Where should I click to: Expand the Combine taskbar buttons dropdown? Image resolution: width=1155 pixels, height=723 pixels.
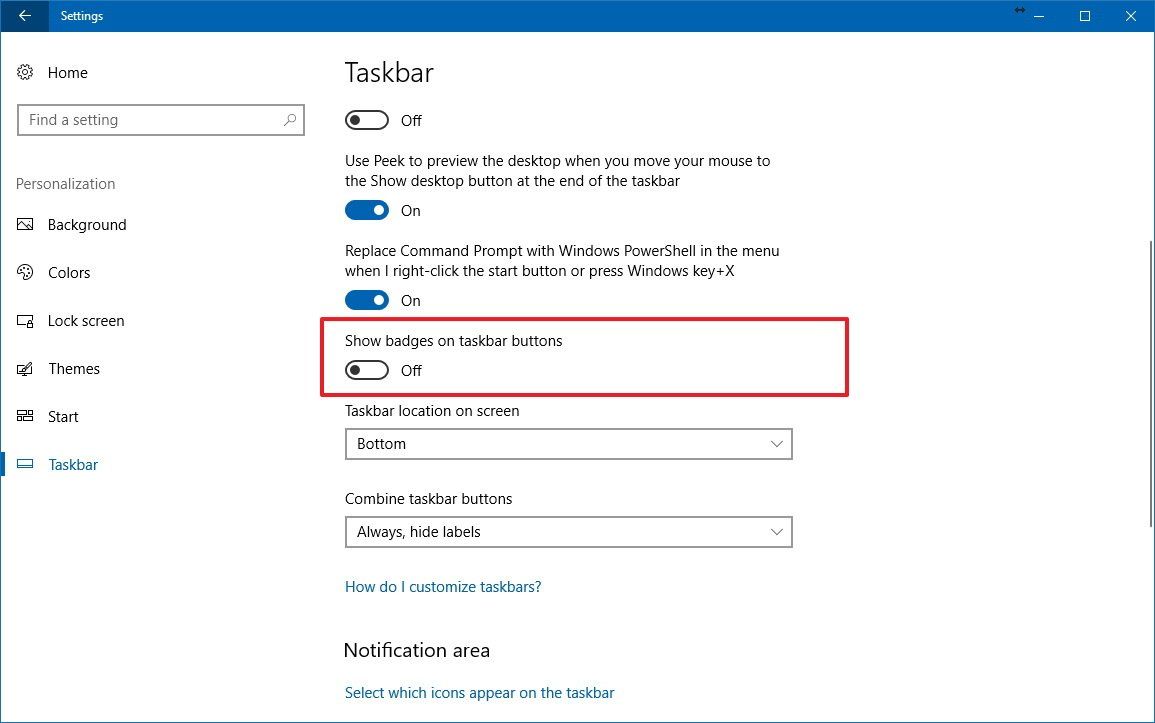pyautogui.click(x=568, y=531)
